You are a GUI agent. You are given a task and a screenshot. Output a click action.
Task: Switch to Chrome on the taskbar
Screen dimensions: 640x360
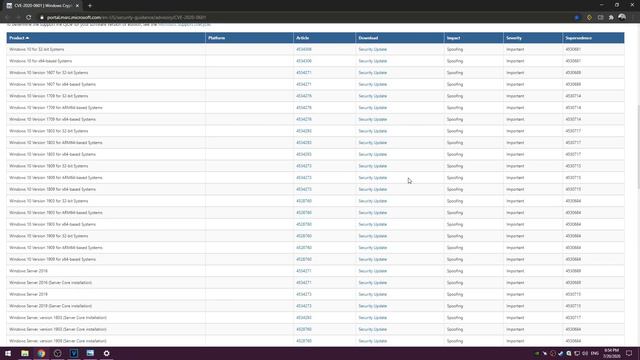[x=41, y=353]
